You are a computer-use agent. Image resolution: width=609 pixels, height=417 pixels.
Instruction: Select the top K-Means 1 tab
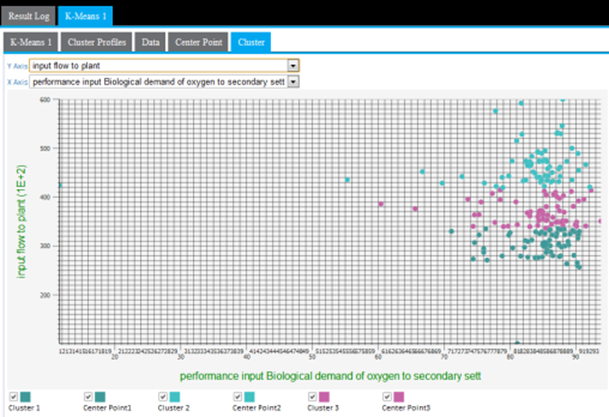pyautogui.click(x=85, y=16)
